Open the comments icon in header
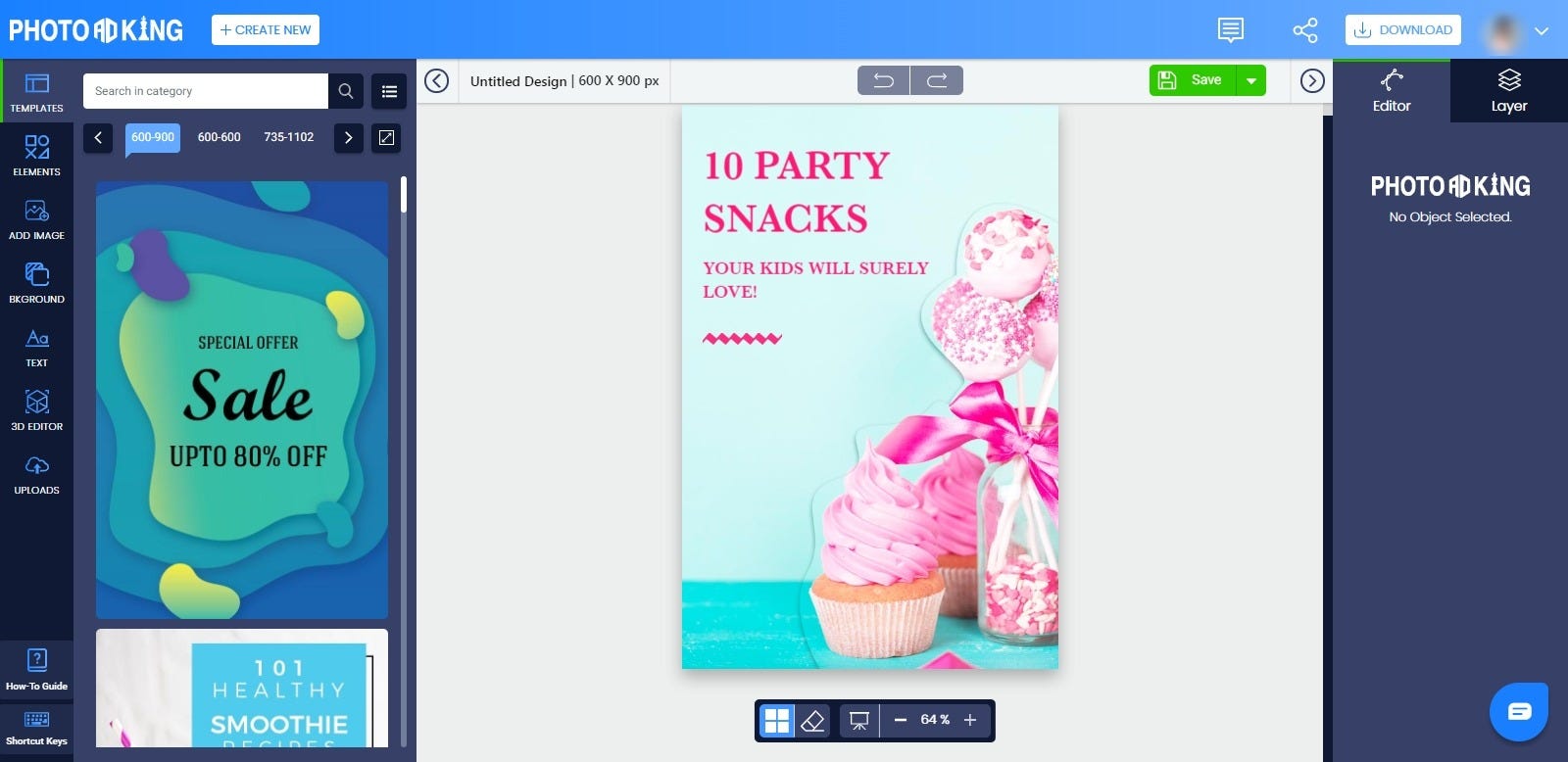Viewport: 1568px width, 762px height. pos(1231,30)
